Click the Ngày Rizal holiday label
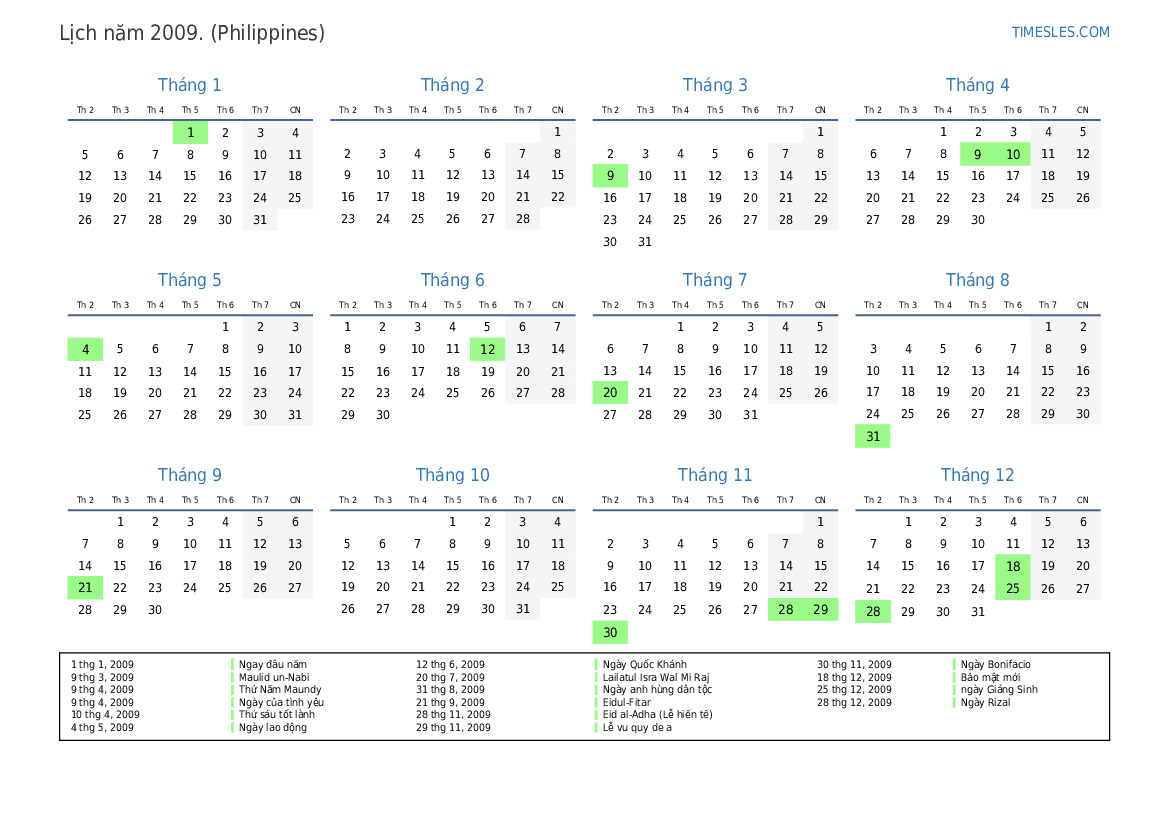Viewport: 1169px width, 827px height. (x=985, y=702)
